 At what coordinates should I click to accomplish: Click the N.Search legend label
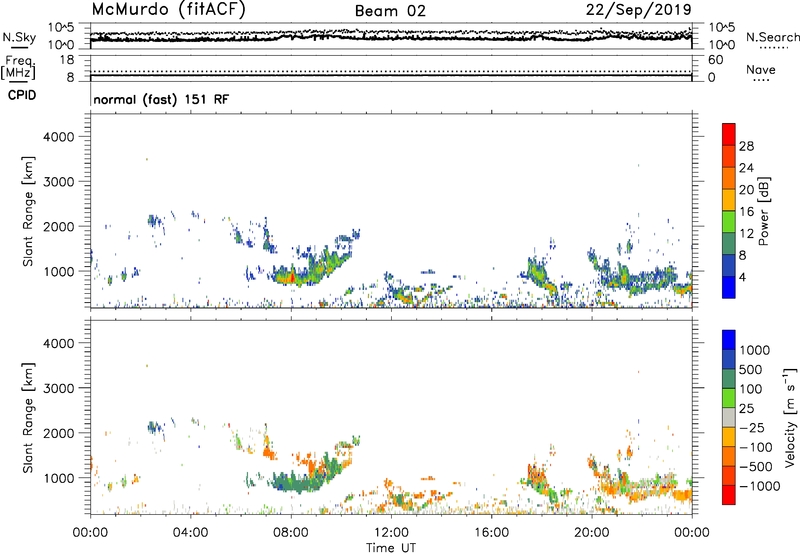point(773,37)
